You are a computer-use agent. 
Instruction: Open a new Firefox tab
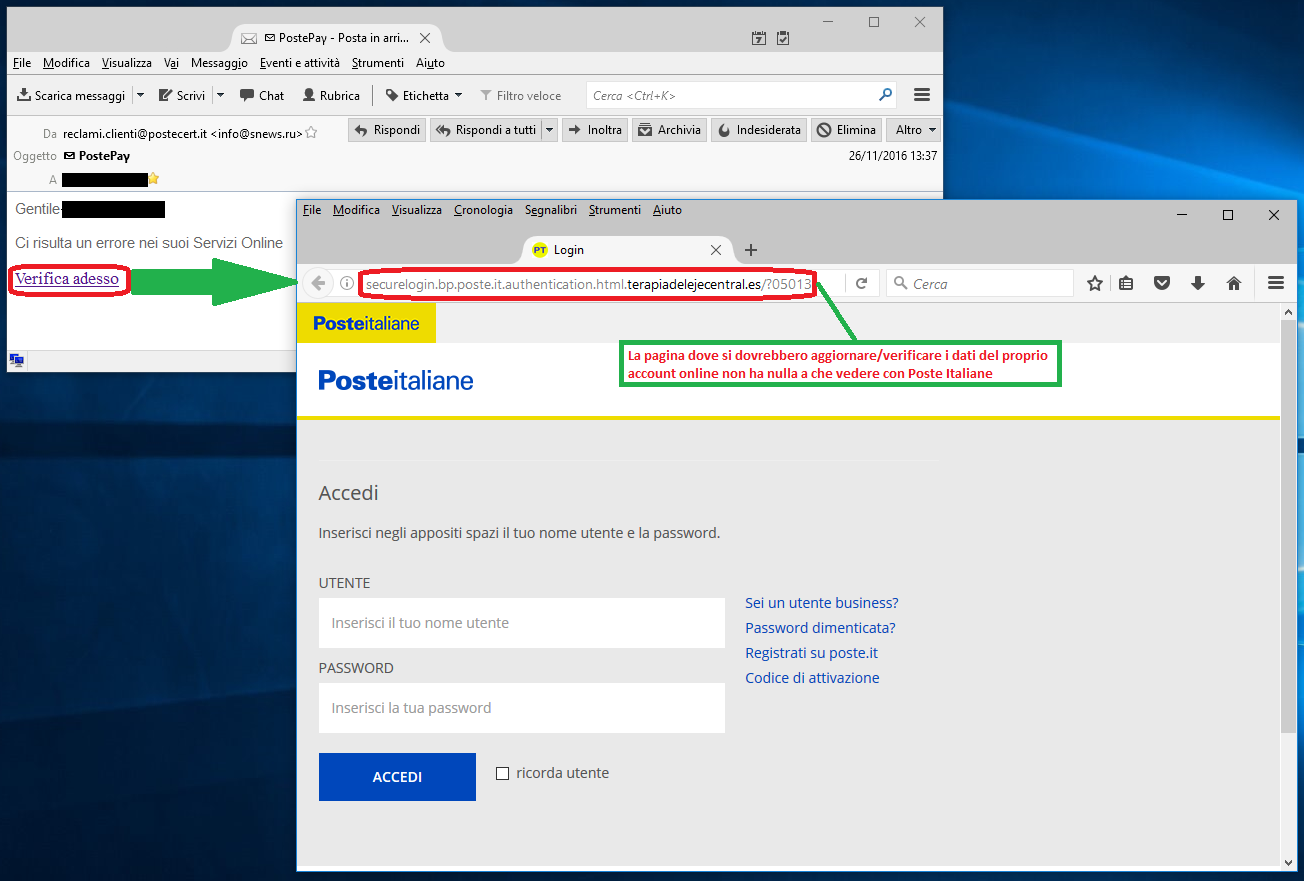coord(751,250)
